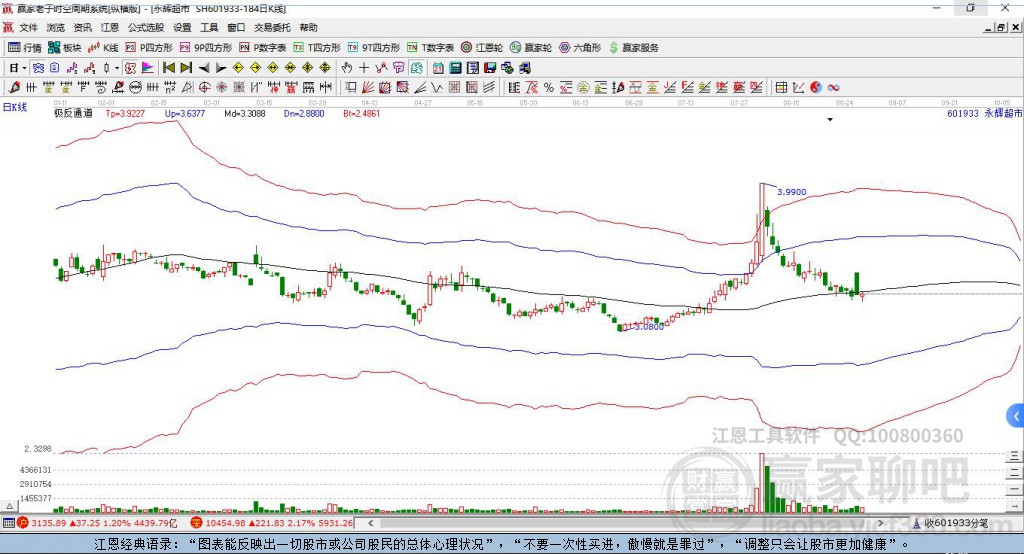Open the 帮助 menu
The height and width of the screenshot is (554, 1024).
(x=308, y=27)
